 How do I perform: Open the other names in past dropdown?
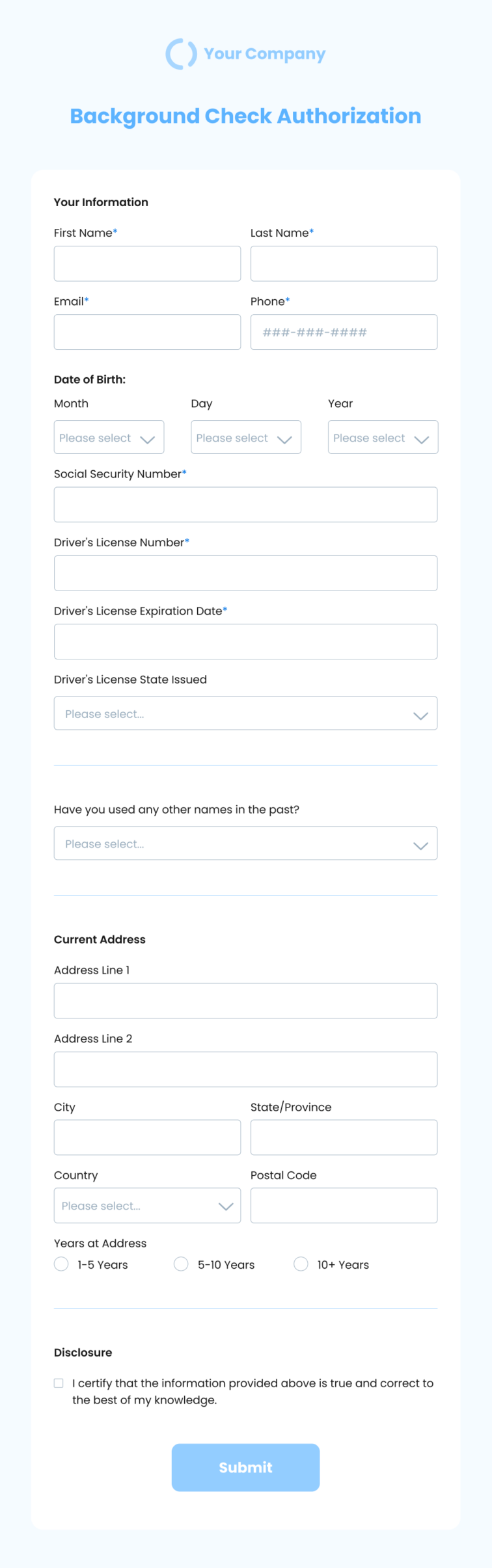point(245,844)
